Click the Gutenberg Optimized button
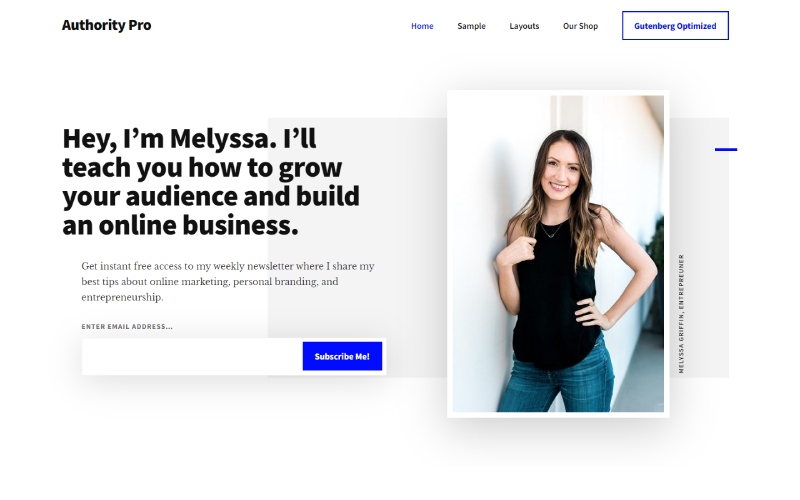The width and height of the screenshot is (800, 500). pyautogui.click(x=675, y=26)
